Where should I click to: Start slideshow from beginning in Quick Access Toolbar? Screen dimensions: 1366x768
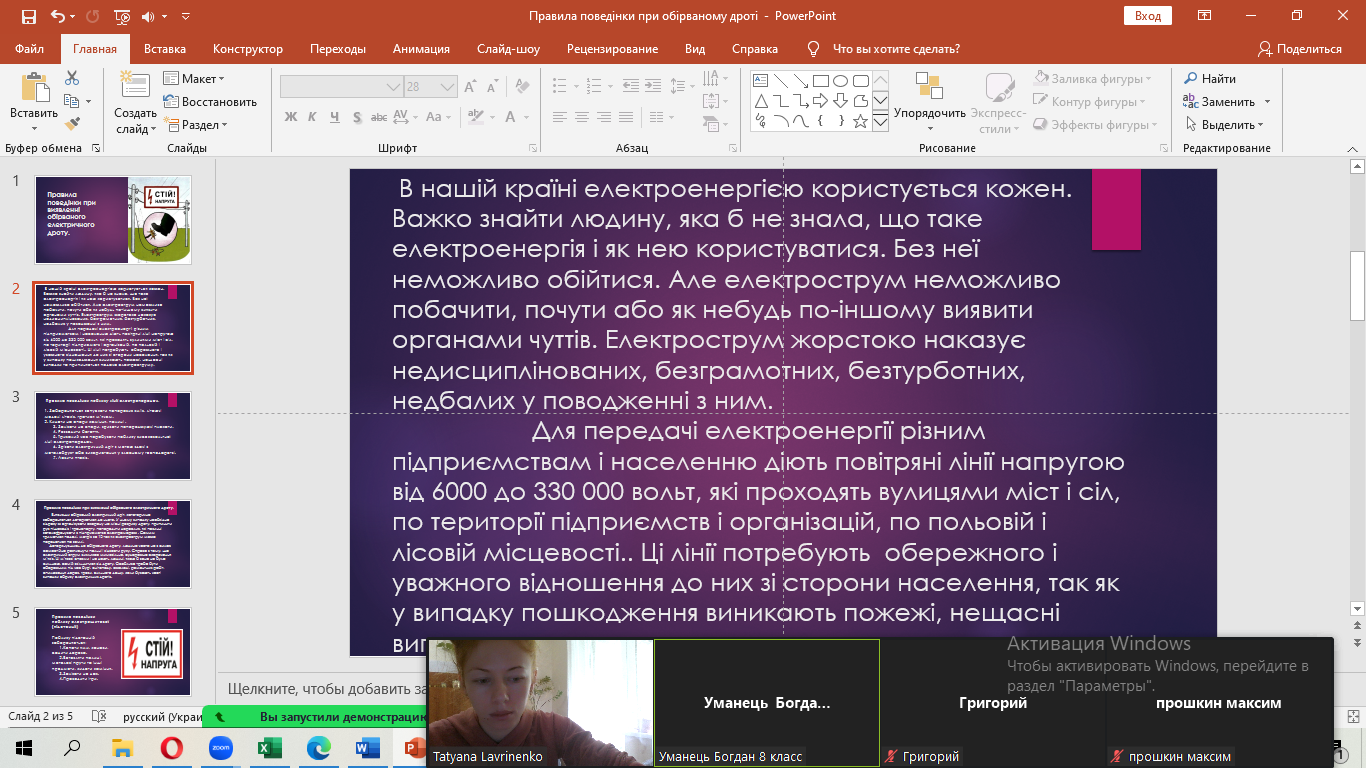pyautogui.click(x=122, y=16)
